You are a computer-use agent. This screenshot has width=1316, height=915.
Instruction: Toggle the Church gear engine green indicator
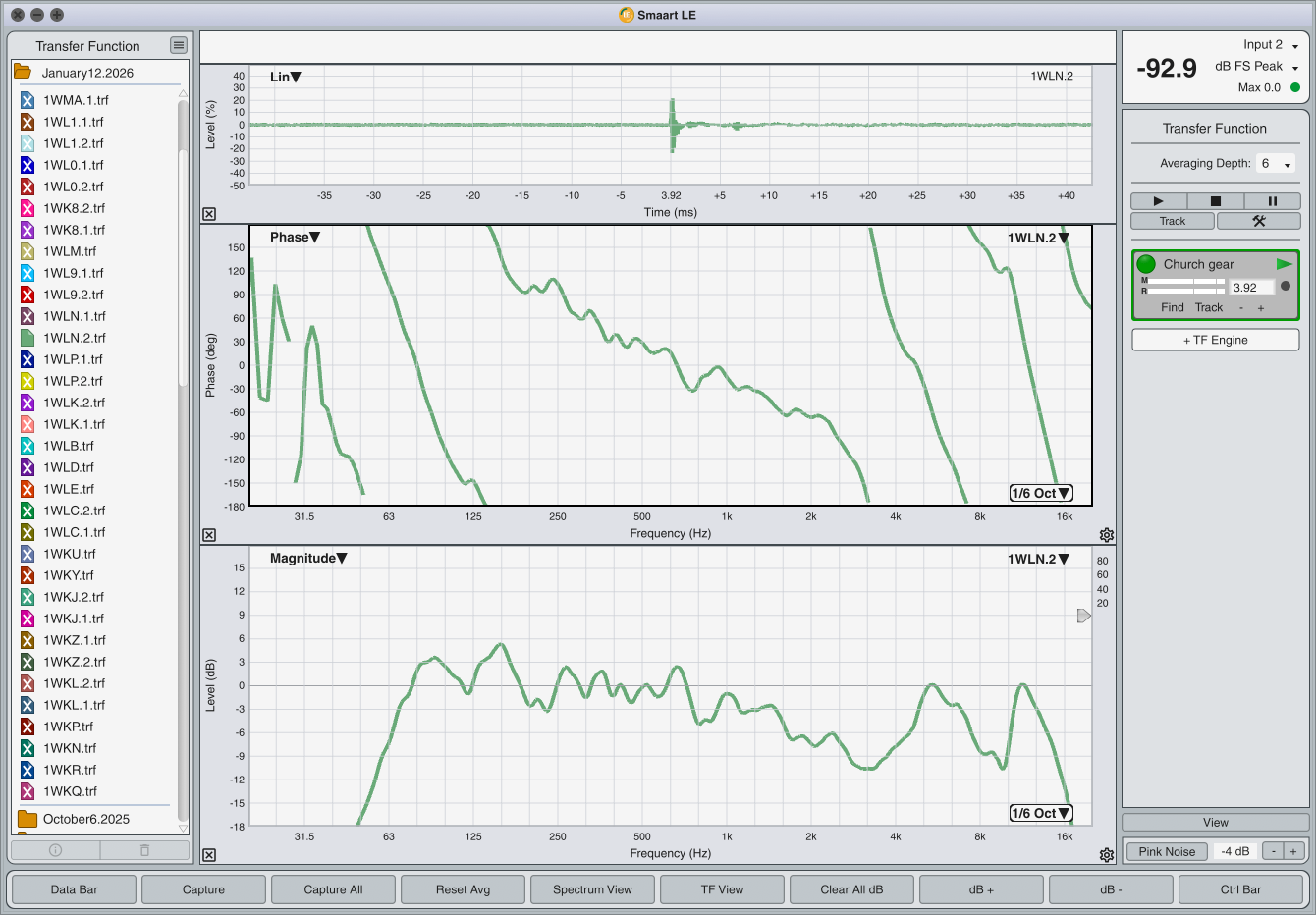point(1146,264)
